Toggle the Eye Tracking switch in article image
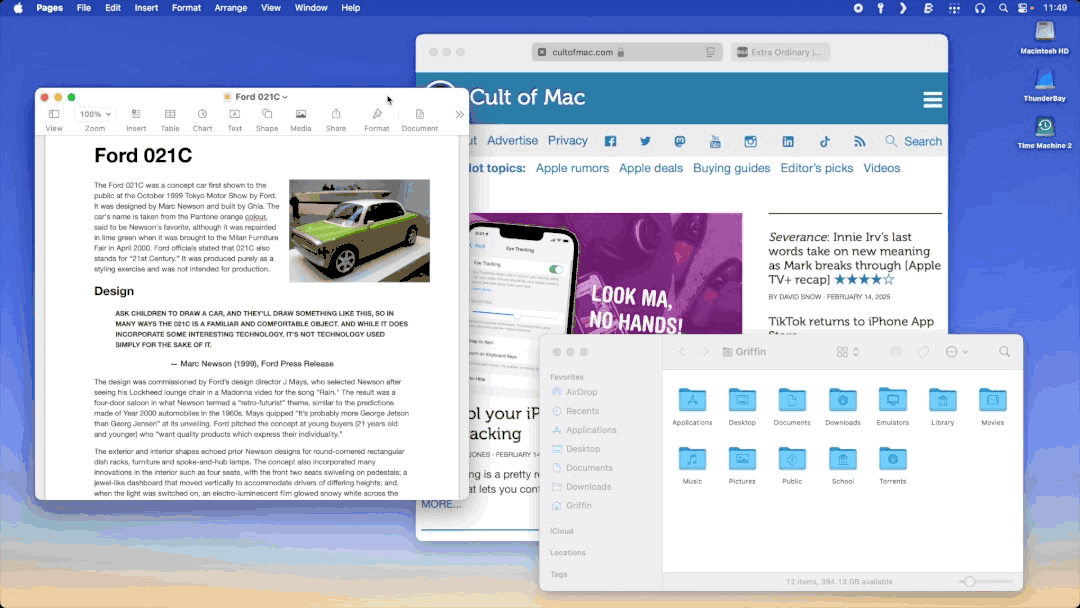This screenshot has height=608, width=1080. pyautogui.click(x=555, y=269)
